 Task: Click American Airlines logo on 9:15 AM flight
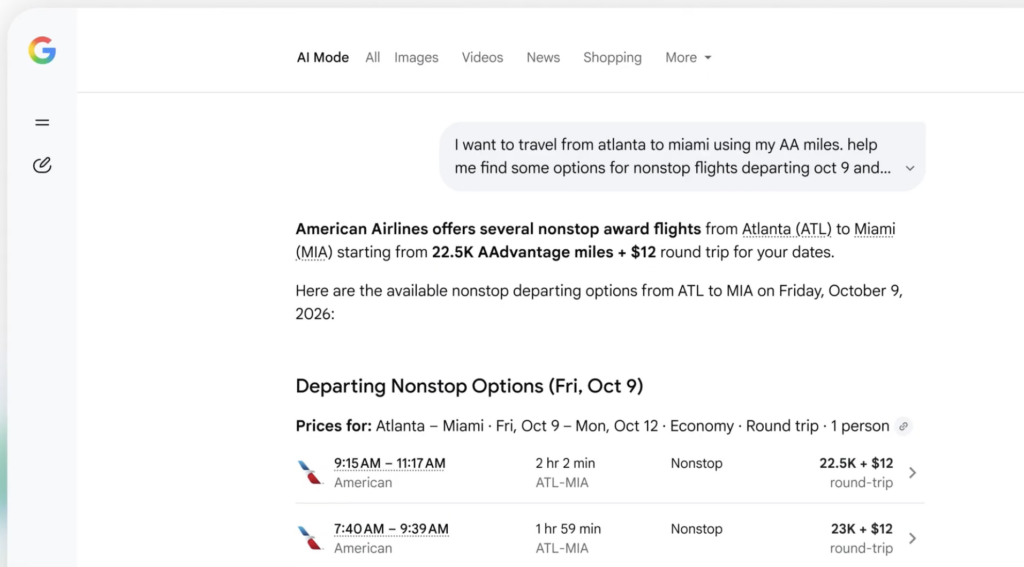(310, 472)
